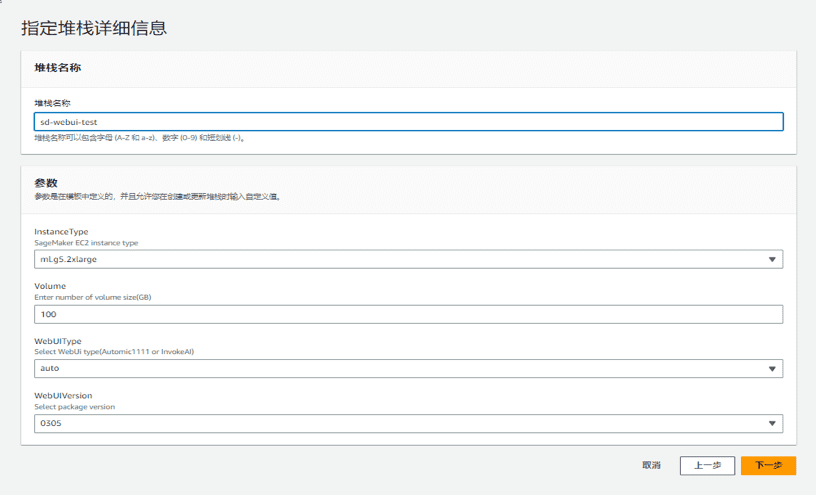Click the InstanceType dropdown arrow icon

click(x=772, y=259)
